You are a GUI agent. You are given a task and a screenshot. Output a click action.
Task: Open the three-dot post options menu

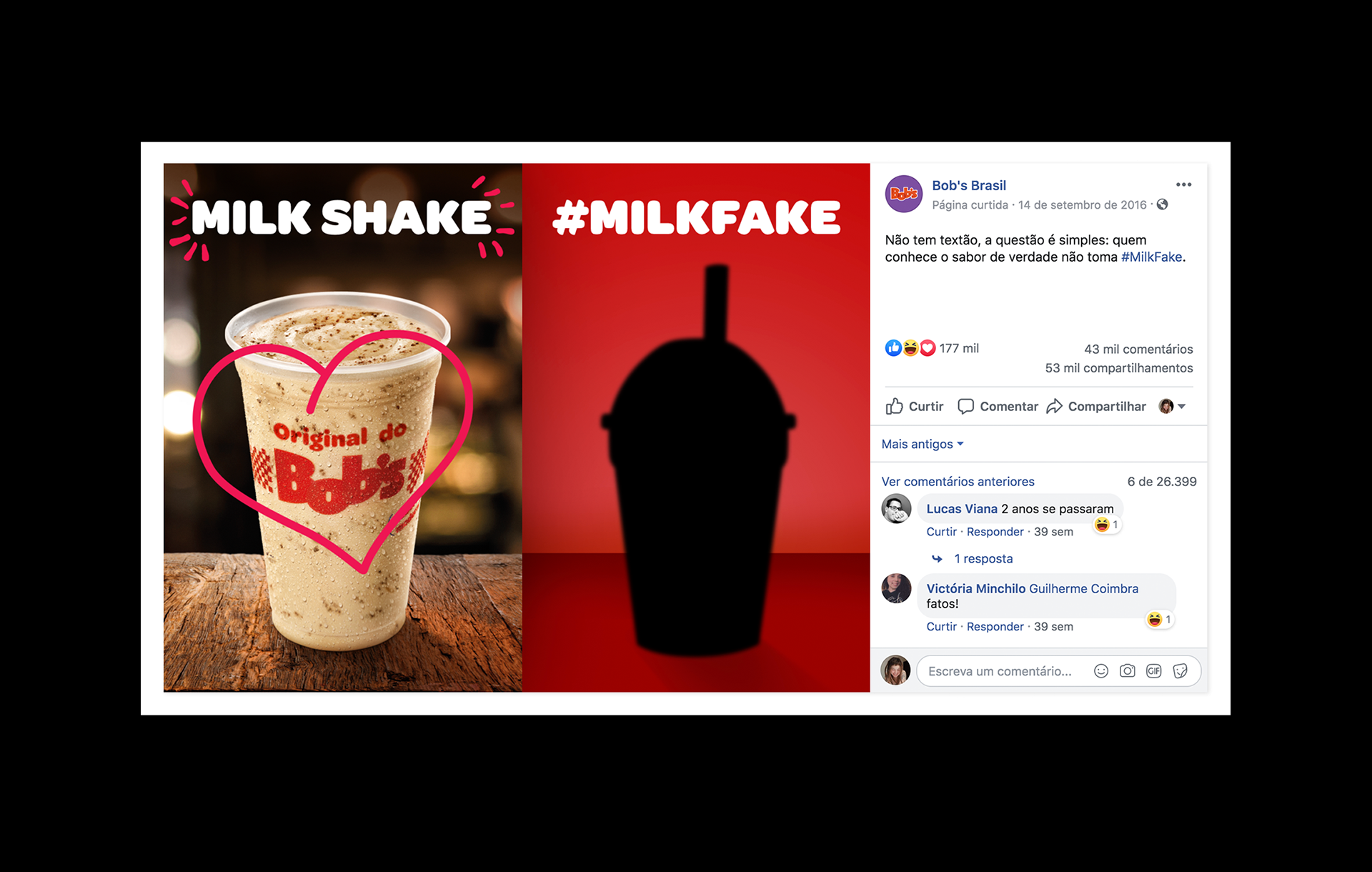point(1183,184)
